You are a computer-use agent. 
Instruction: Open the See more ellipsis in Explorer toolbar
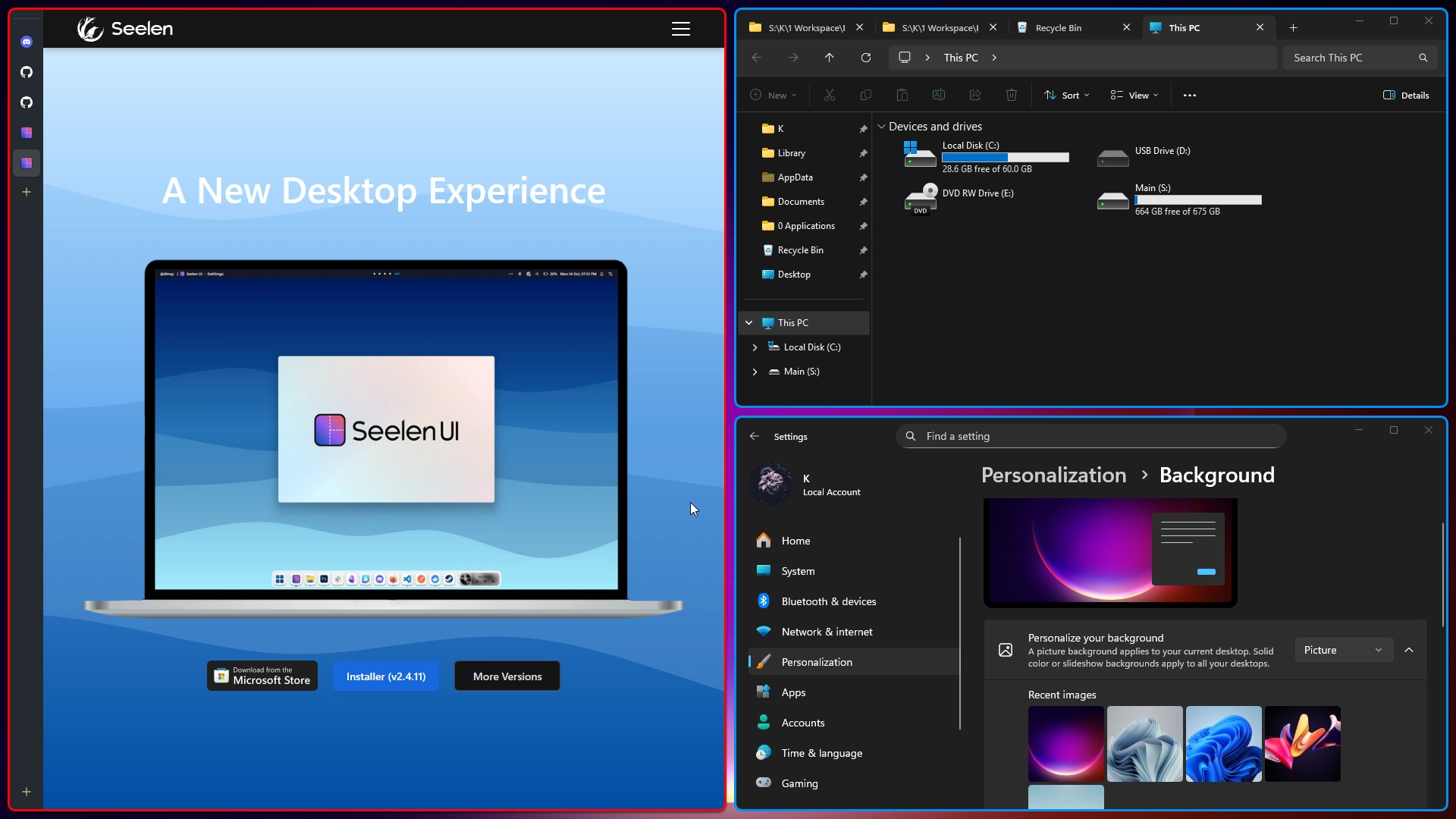pyautogui.click(x=1189, y=95)
